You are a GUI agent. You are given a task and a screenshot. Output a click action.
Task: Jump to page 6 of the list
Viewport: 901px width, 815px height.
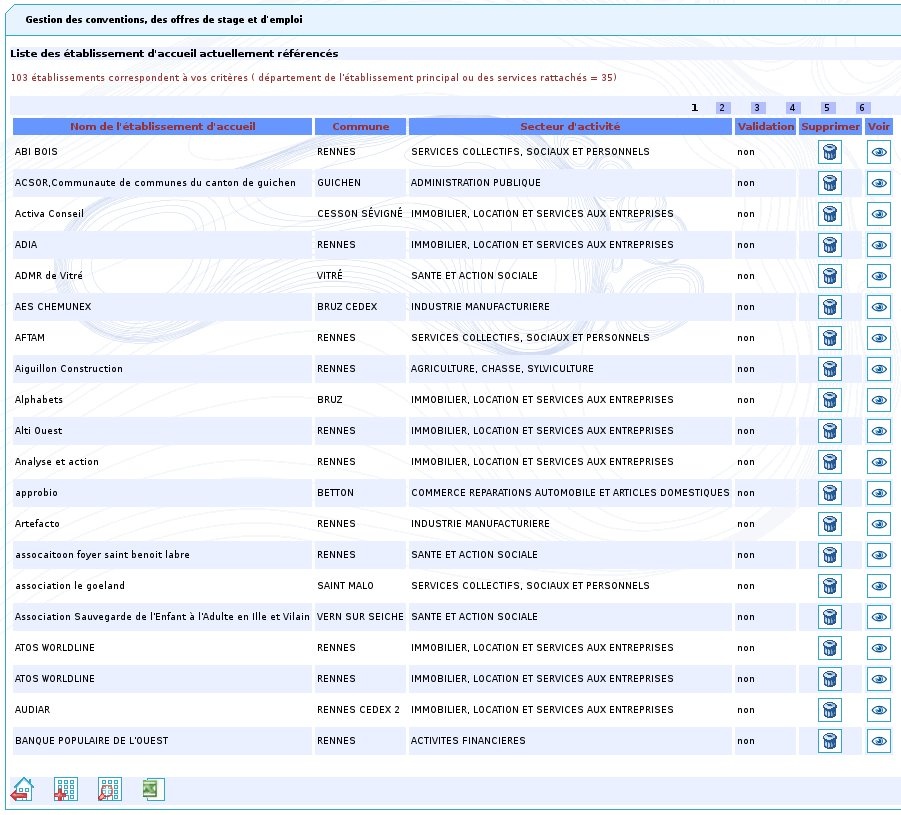tap(862, 108)
